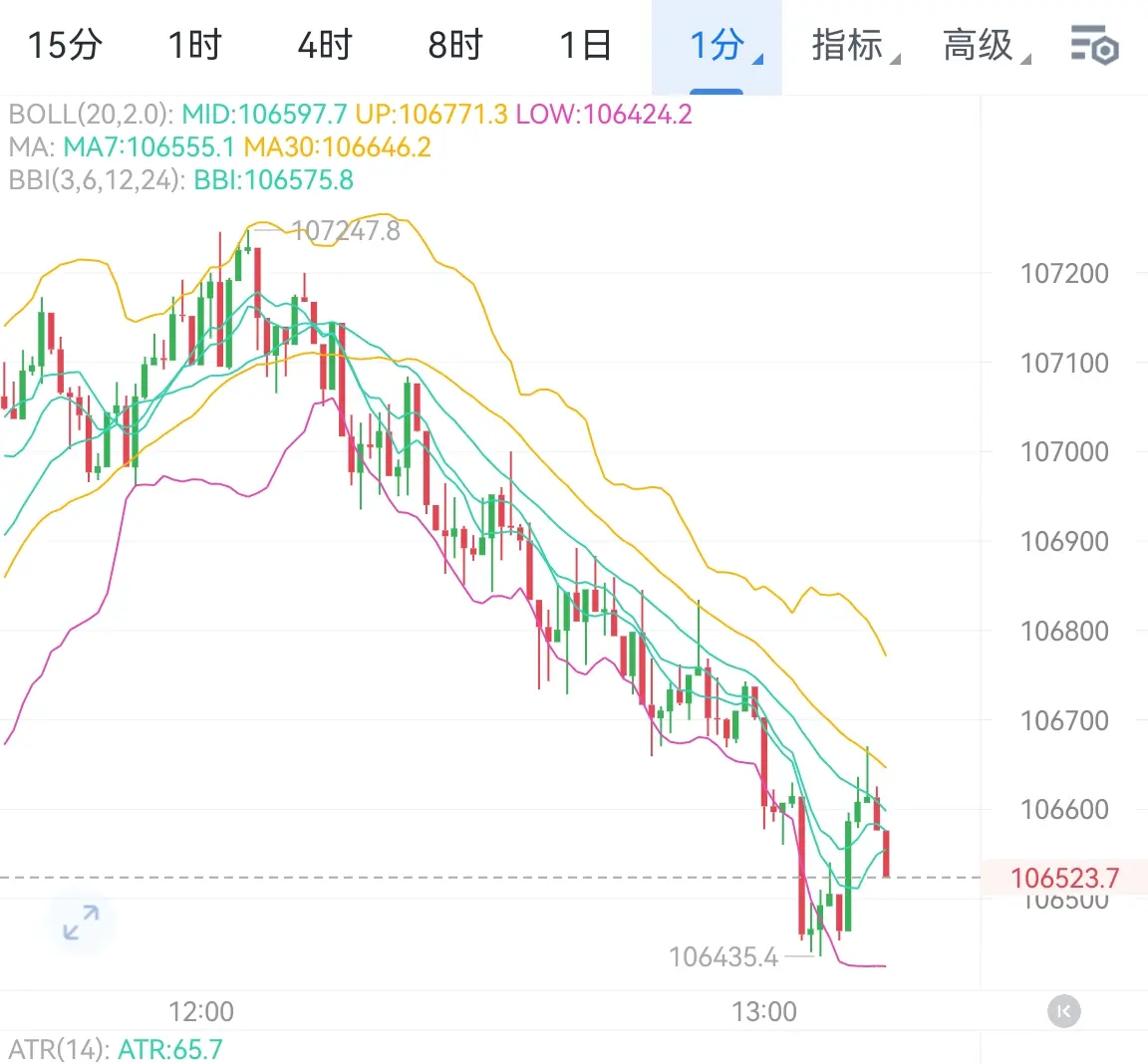This screenshot has height=1064, width=1148.
Task: Click the MA: moving average label
Action: click(32, 147)
